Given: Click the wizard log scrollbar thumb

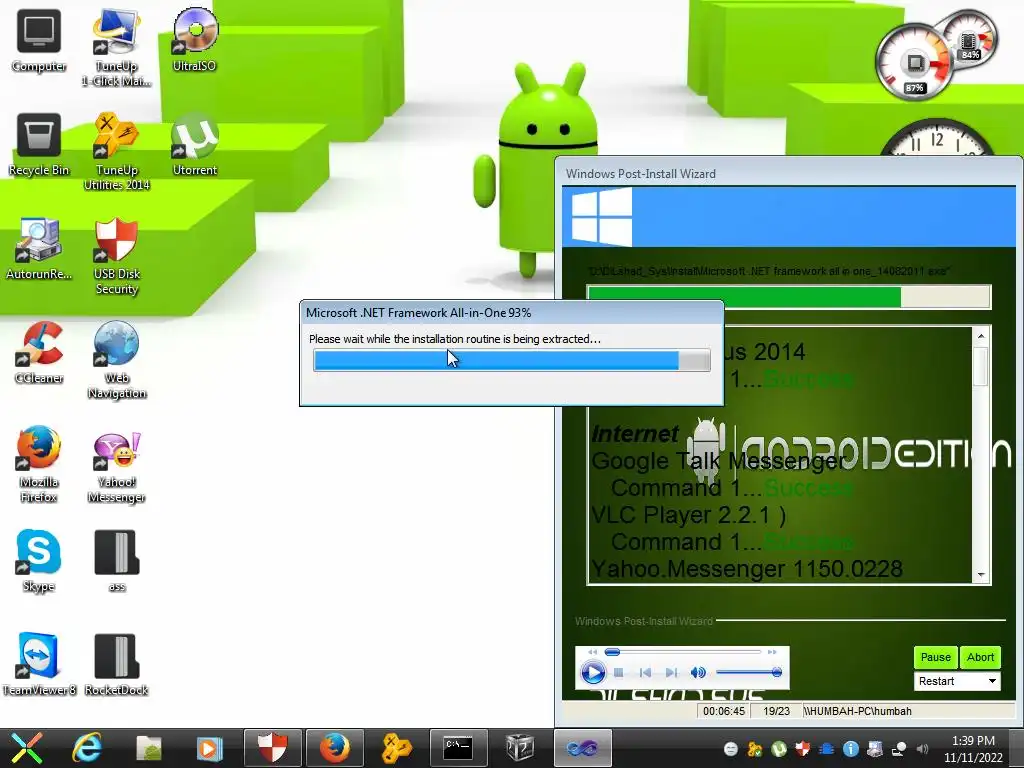Looking at the screenshot, I should (x=980, y=367).
